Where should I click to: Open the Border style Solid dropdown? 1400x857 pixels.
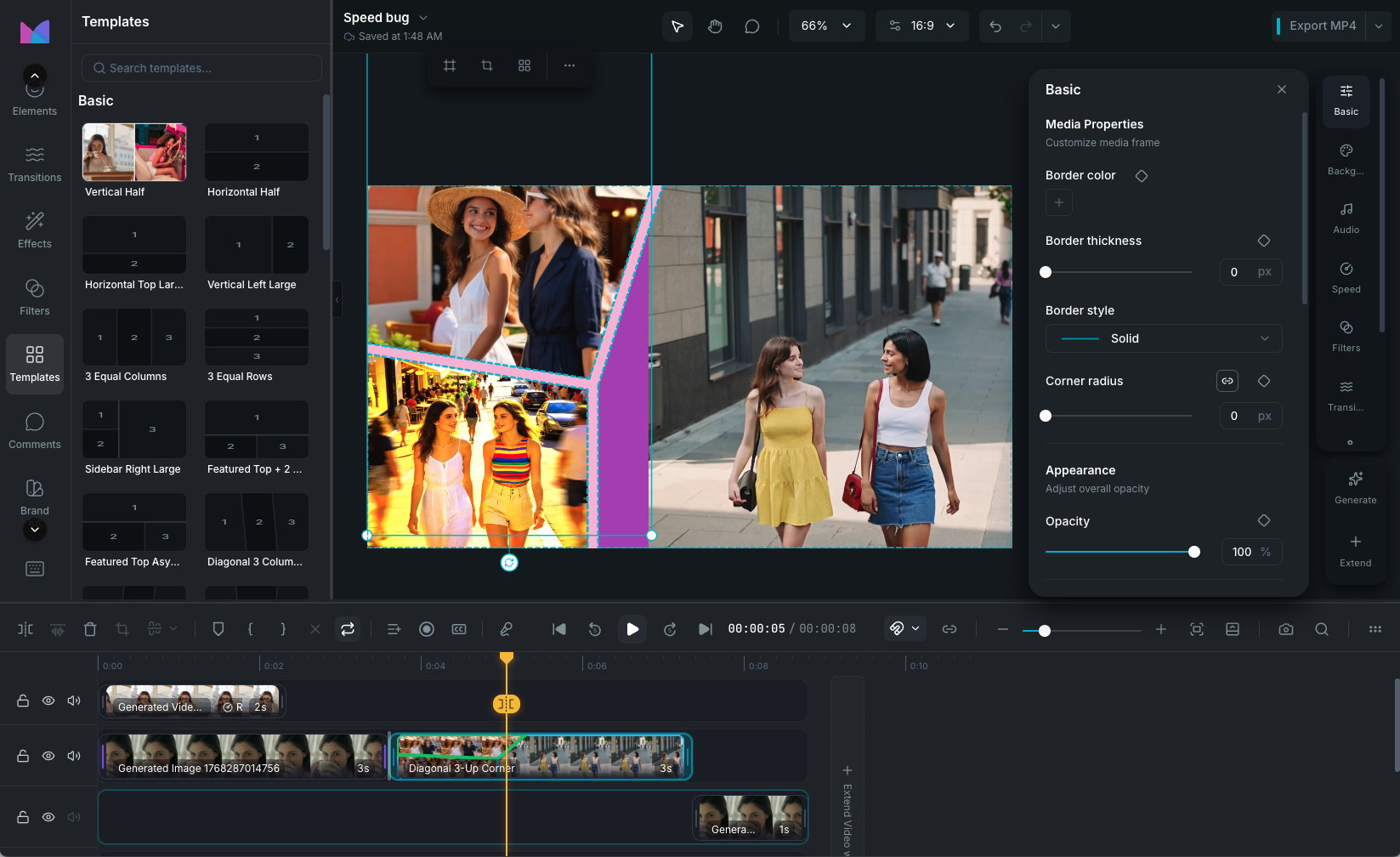pos(1163,338)
